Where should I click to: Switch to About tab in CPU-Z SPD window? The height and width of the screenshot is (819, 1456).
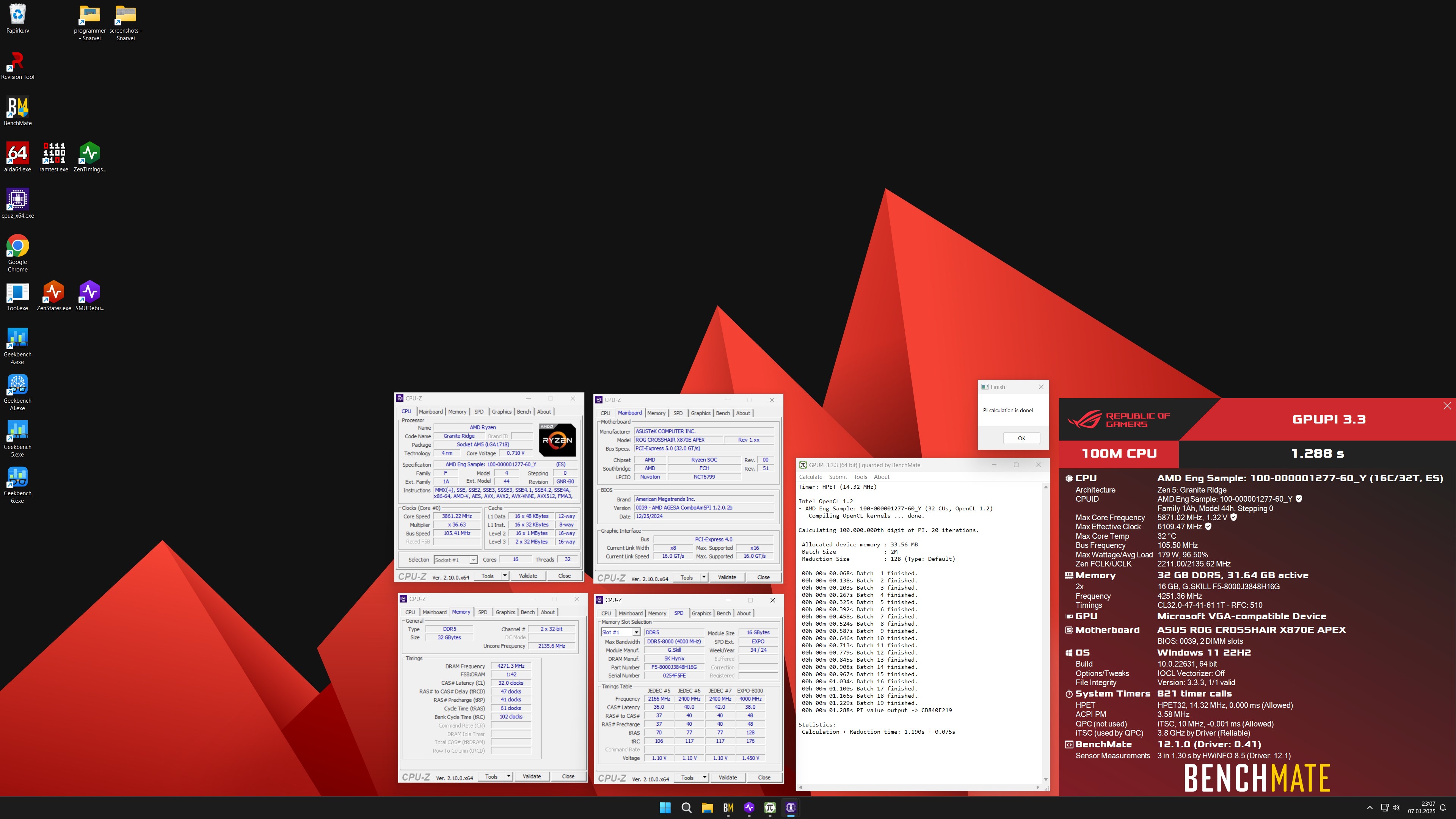pos(744,613)
